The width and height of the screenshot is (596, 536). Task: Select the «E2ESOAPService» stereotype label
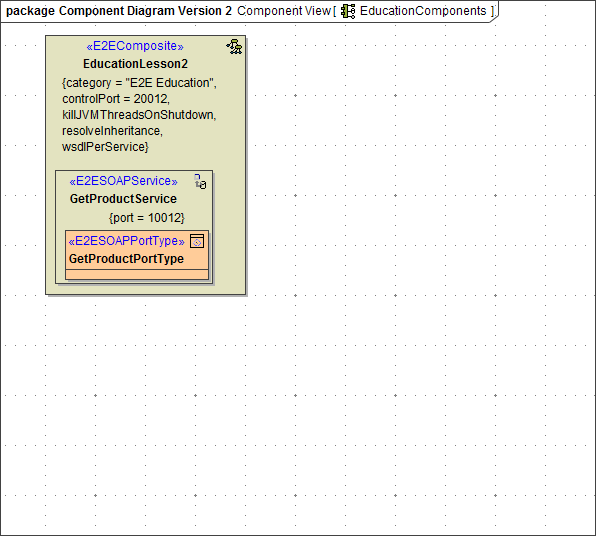tap(123, 181)
